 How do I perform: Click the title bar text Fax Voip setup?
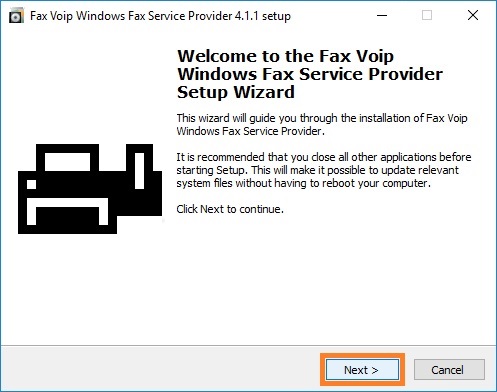click(x=160, y=16)
